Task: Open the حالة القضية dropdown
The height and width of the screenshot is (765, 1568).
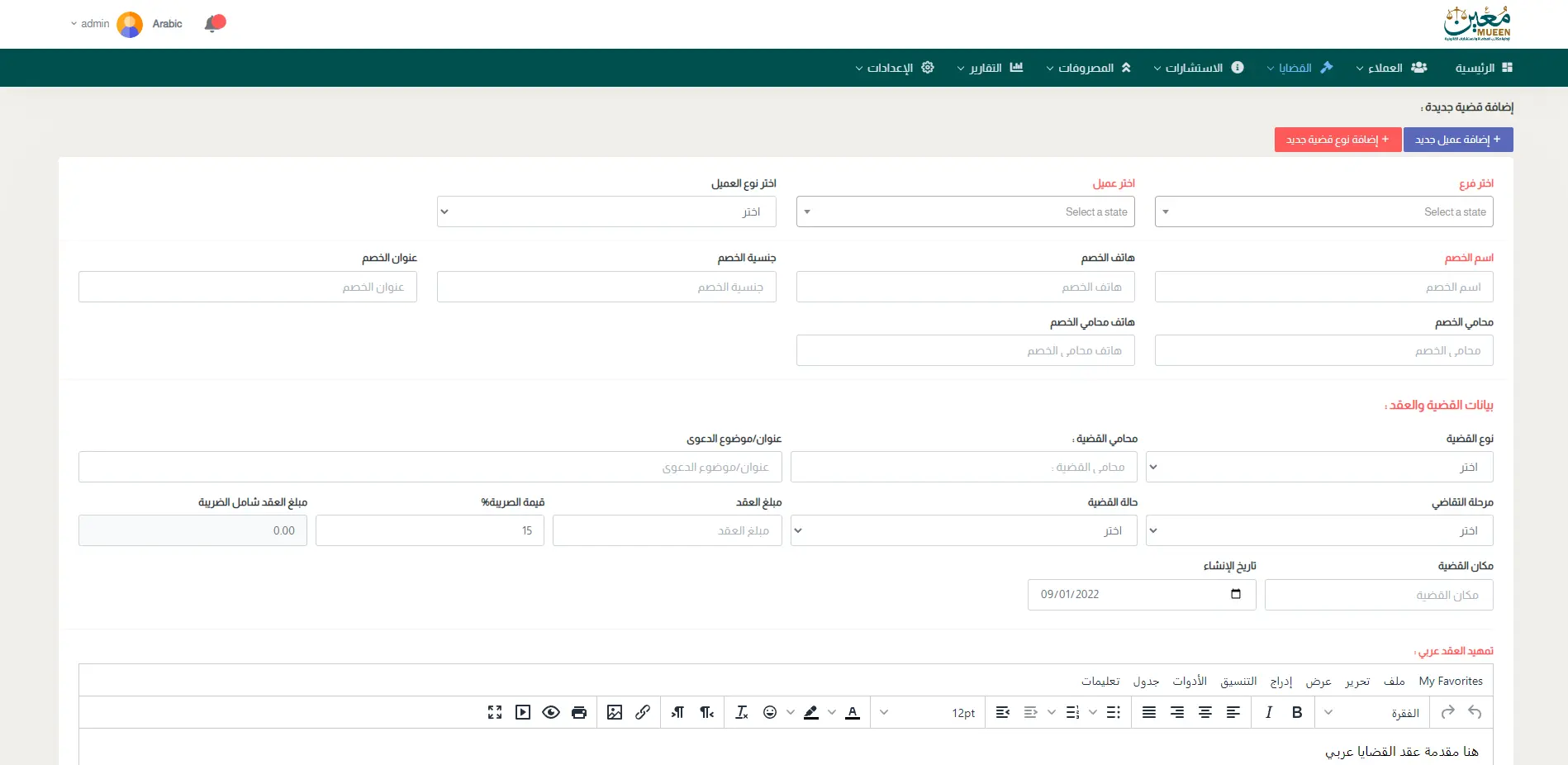Action: click(963, 531)
